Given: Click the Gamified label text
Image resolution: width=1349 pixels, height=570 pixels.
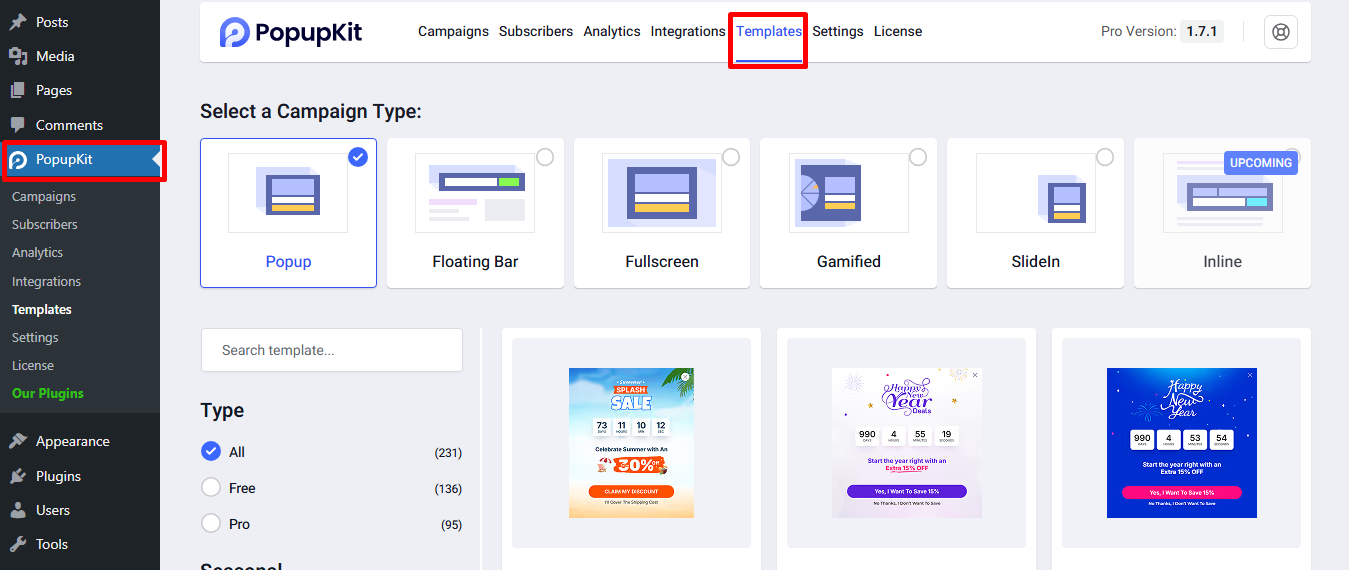Looking at the screenshot, I should tap(849, 262).
